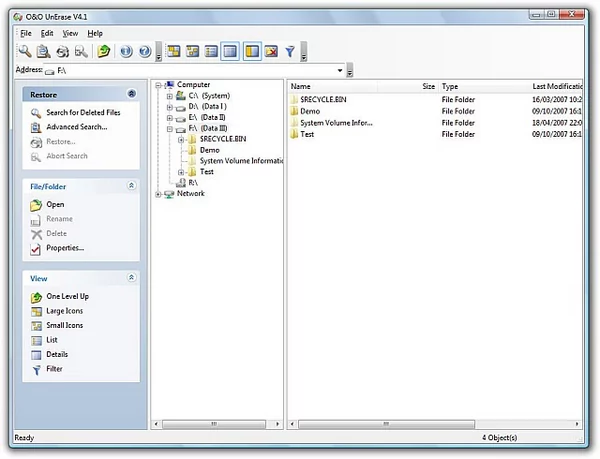Expand the D:\ (Data I) drive node
Screen dimensions: 600x459
point(170,107)
